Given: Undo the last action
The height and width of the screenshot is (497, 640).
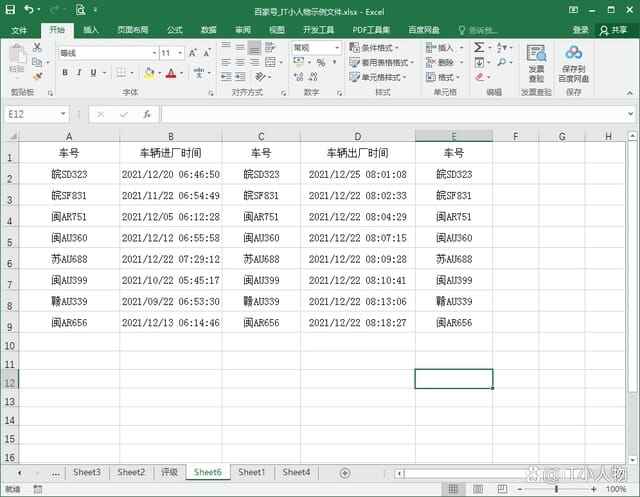Looking at the screenshot, I should tap(29, 9).
